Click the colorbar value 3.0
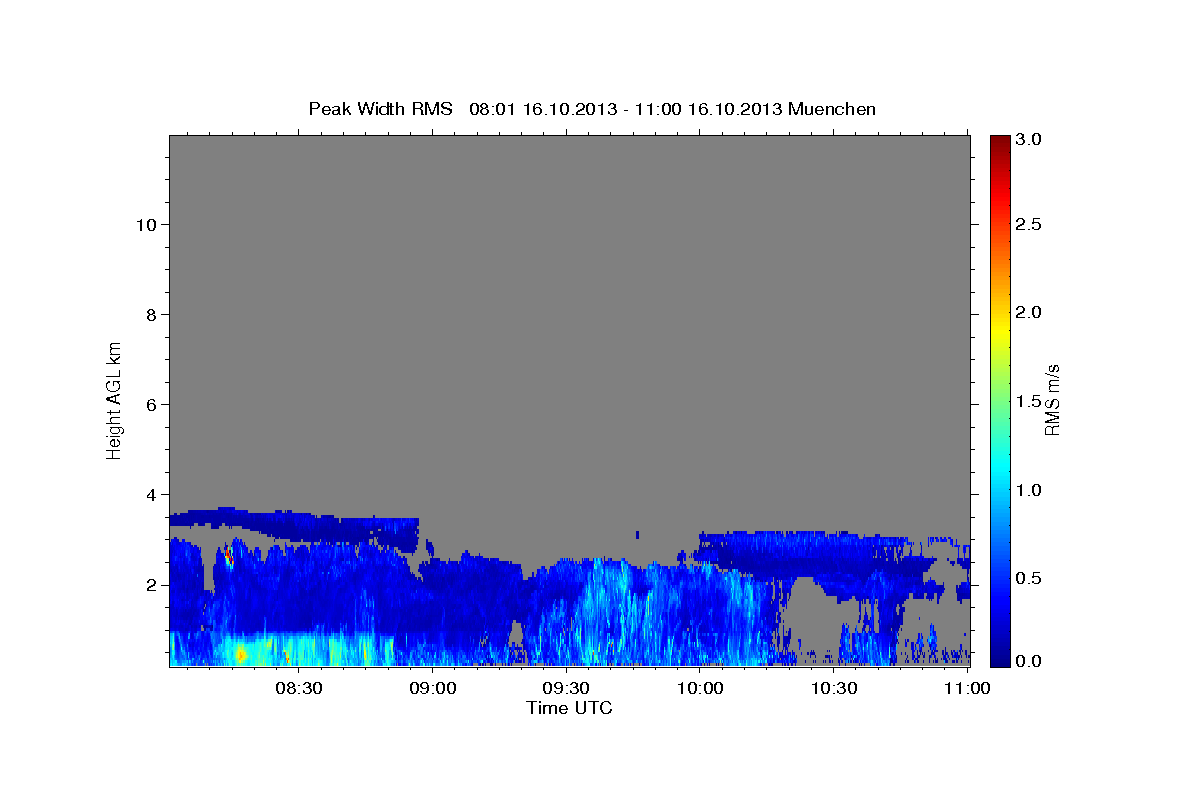Screen dimensions: 1200x800 tap(1029, 140)
